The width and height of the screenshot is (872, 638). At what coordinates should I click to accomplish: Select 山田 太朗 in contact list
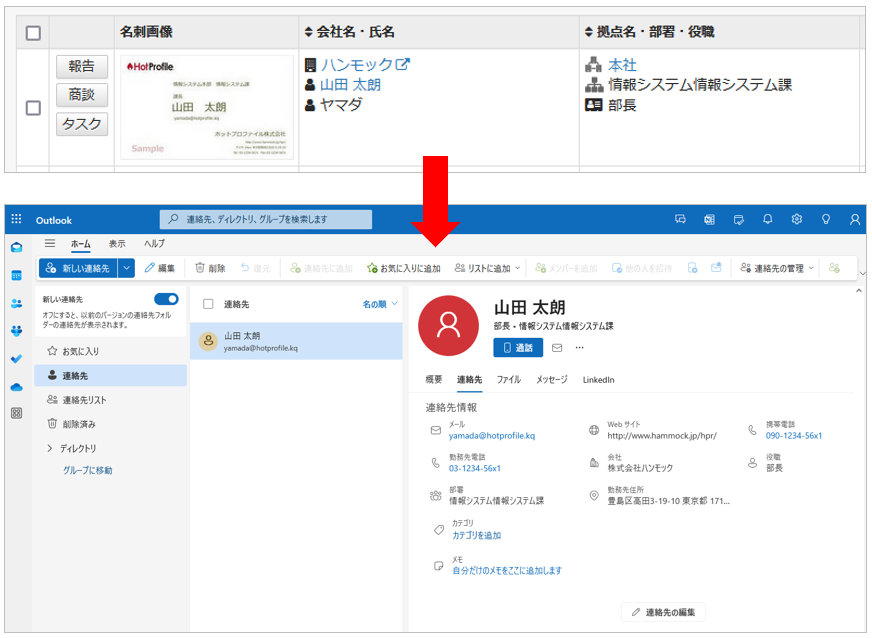296,341
